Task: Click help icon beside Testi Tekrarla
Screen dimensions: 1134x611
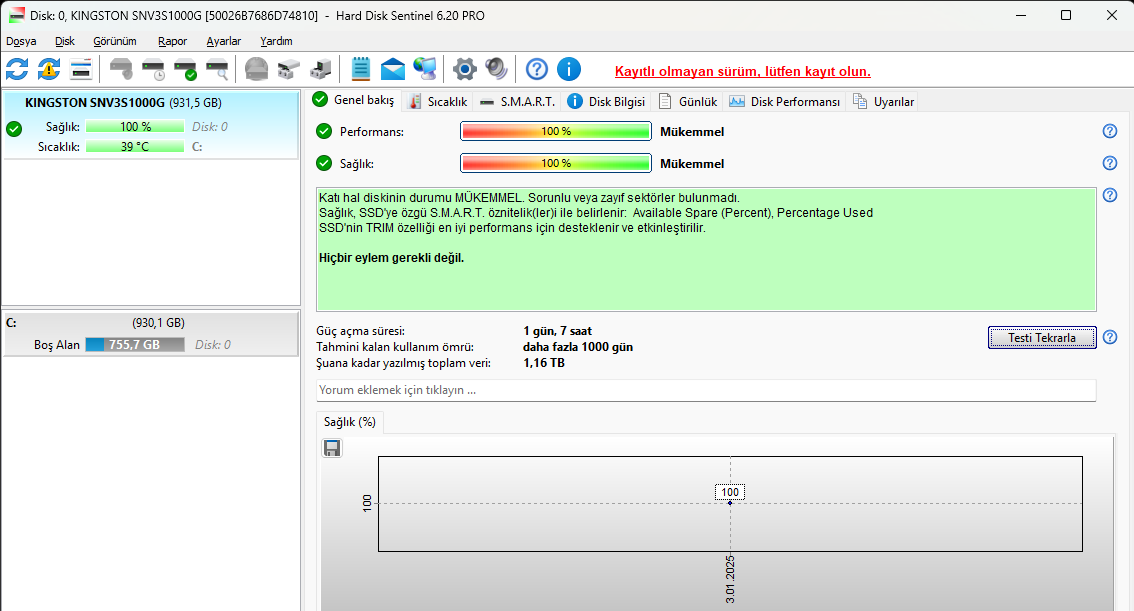Action: pos(1109,337)
